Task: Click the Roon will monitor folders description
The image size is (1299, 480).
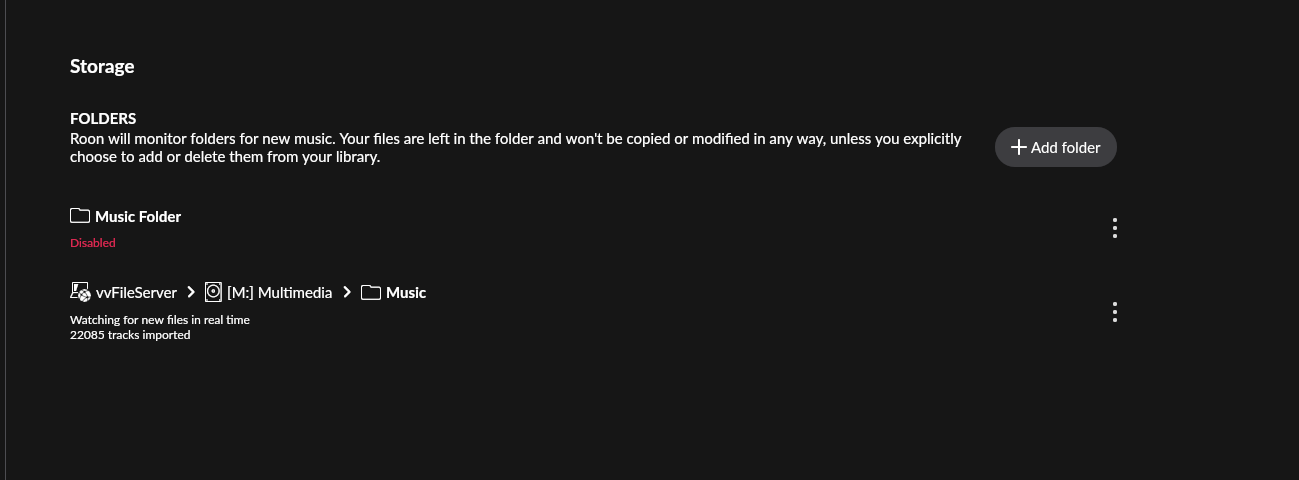Action: (516, 148)
